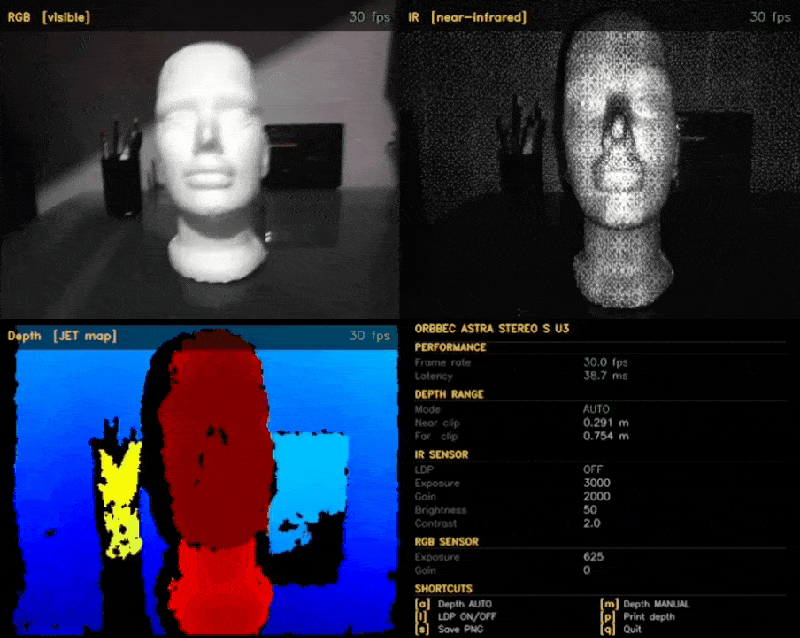Click the Mode value AUTO
The width and height of the screenshot is (800, 638).
[x=596, y=409]
